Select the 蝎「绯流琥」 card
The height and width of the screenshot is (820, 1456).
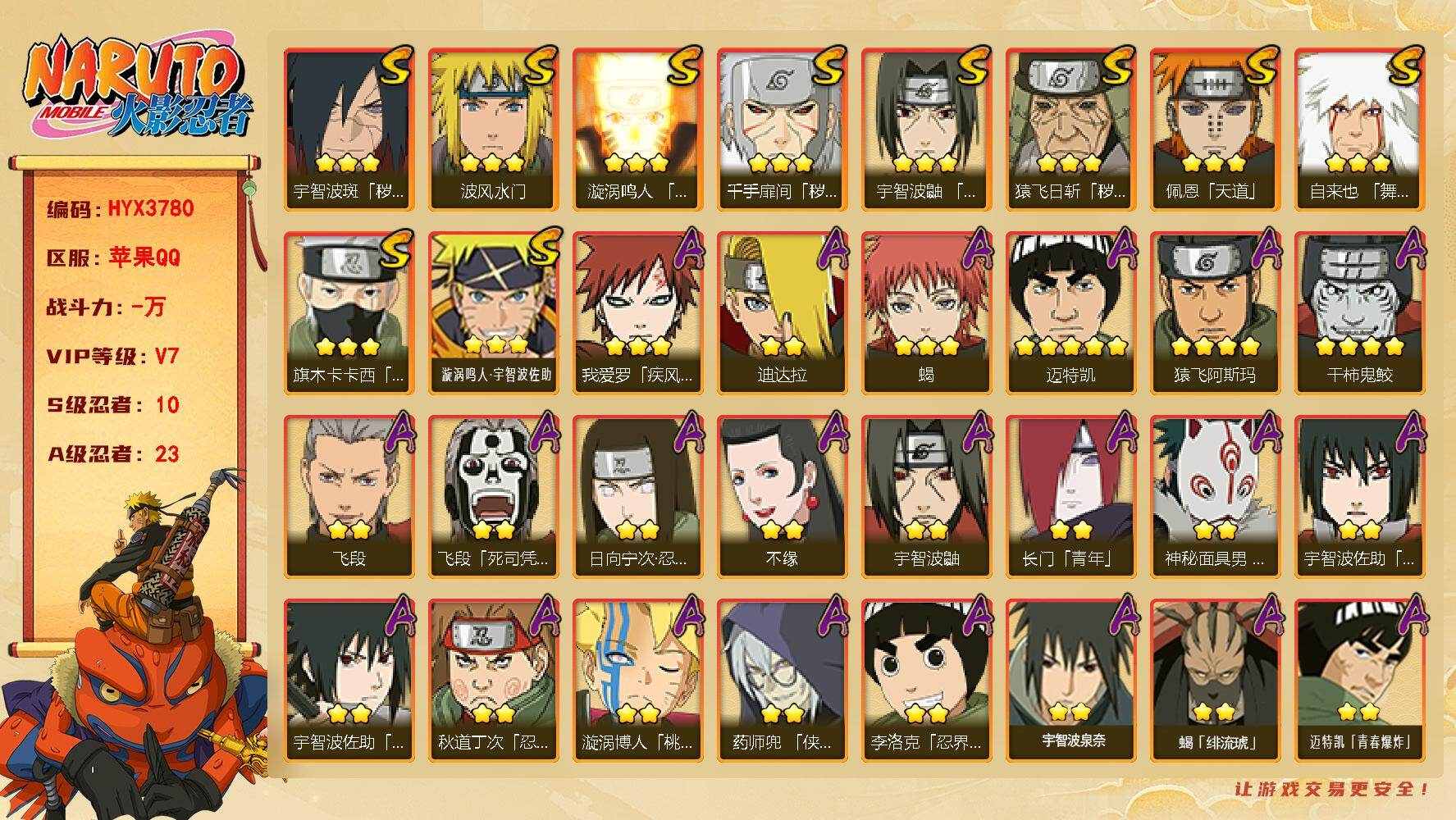(x=1215, y=681)
